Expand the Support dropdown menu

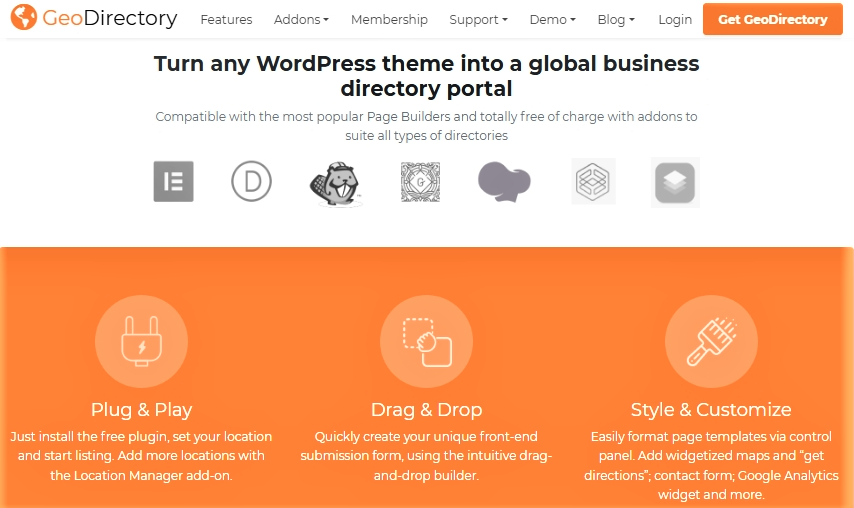click(478, 20)
